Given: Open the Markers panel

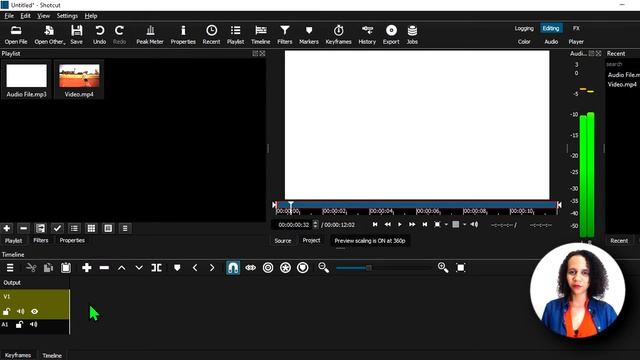Looking at the screenshot, I should pyautogui.click(x=309, y=35).
